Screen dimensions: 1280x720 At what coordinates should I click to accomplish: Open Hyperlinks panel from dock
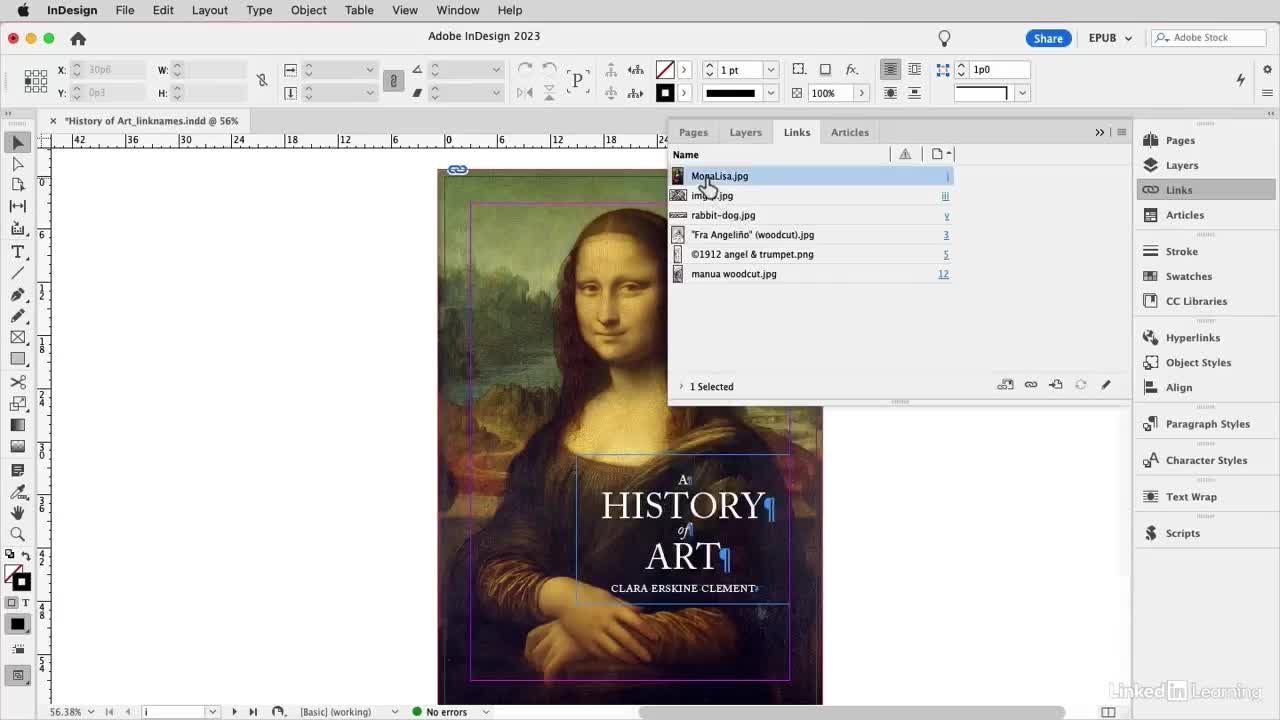pyautogui.click(x=1192, y=338)
